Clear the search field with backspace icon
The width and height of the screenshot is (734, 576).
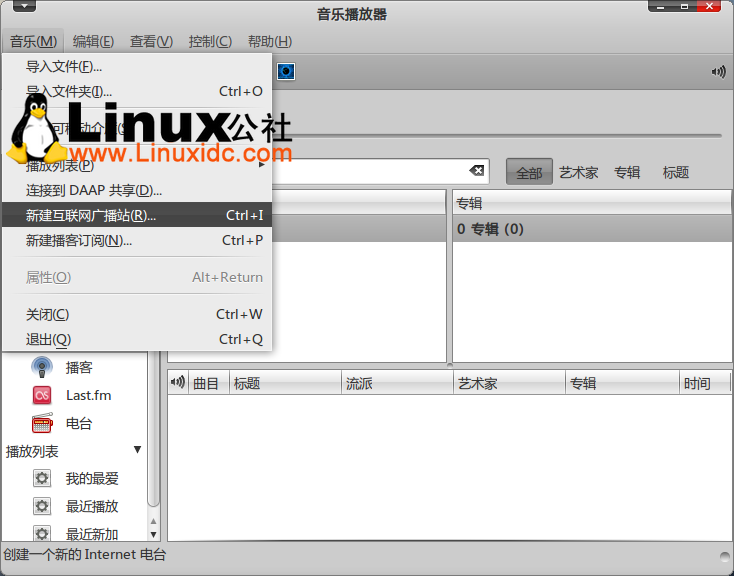(477, 171)
